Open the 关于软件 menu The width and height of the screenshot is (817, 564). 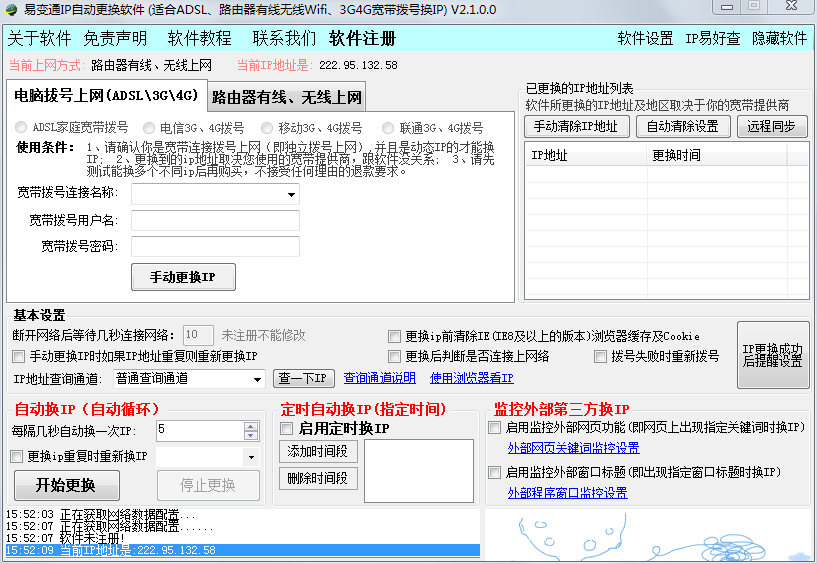(x=39, y=38)
